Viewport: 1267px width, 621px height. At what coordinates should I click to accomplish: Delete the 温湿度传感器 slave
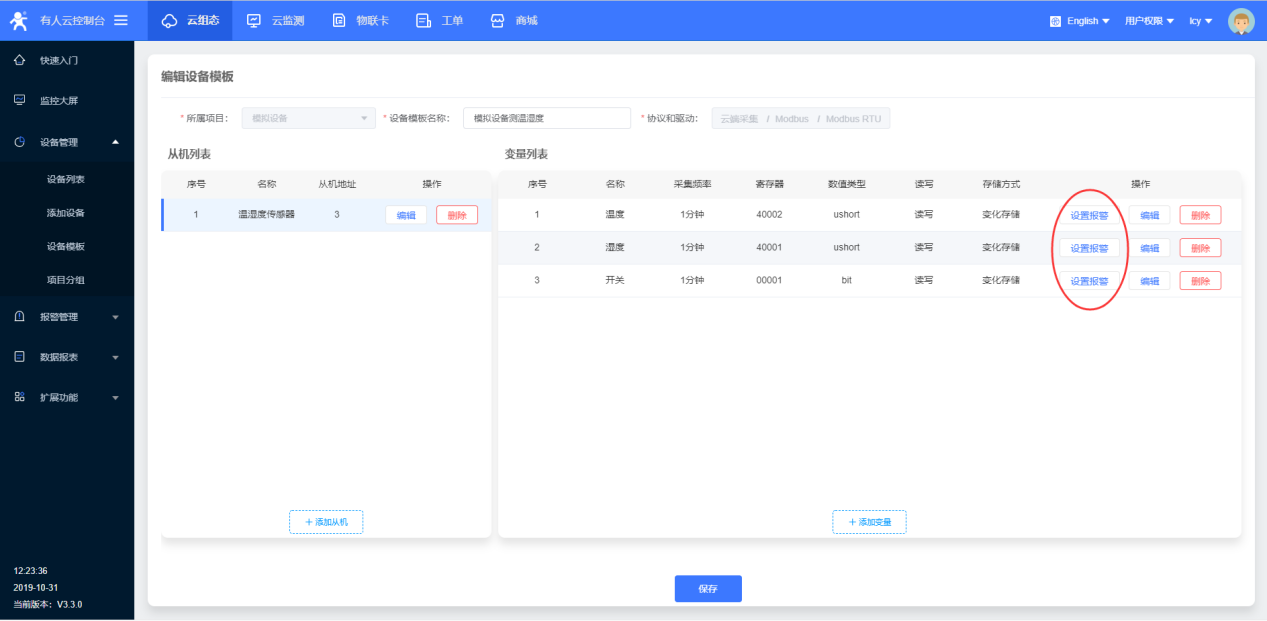point(457,215)
